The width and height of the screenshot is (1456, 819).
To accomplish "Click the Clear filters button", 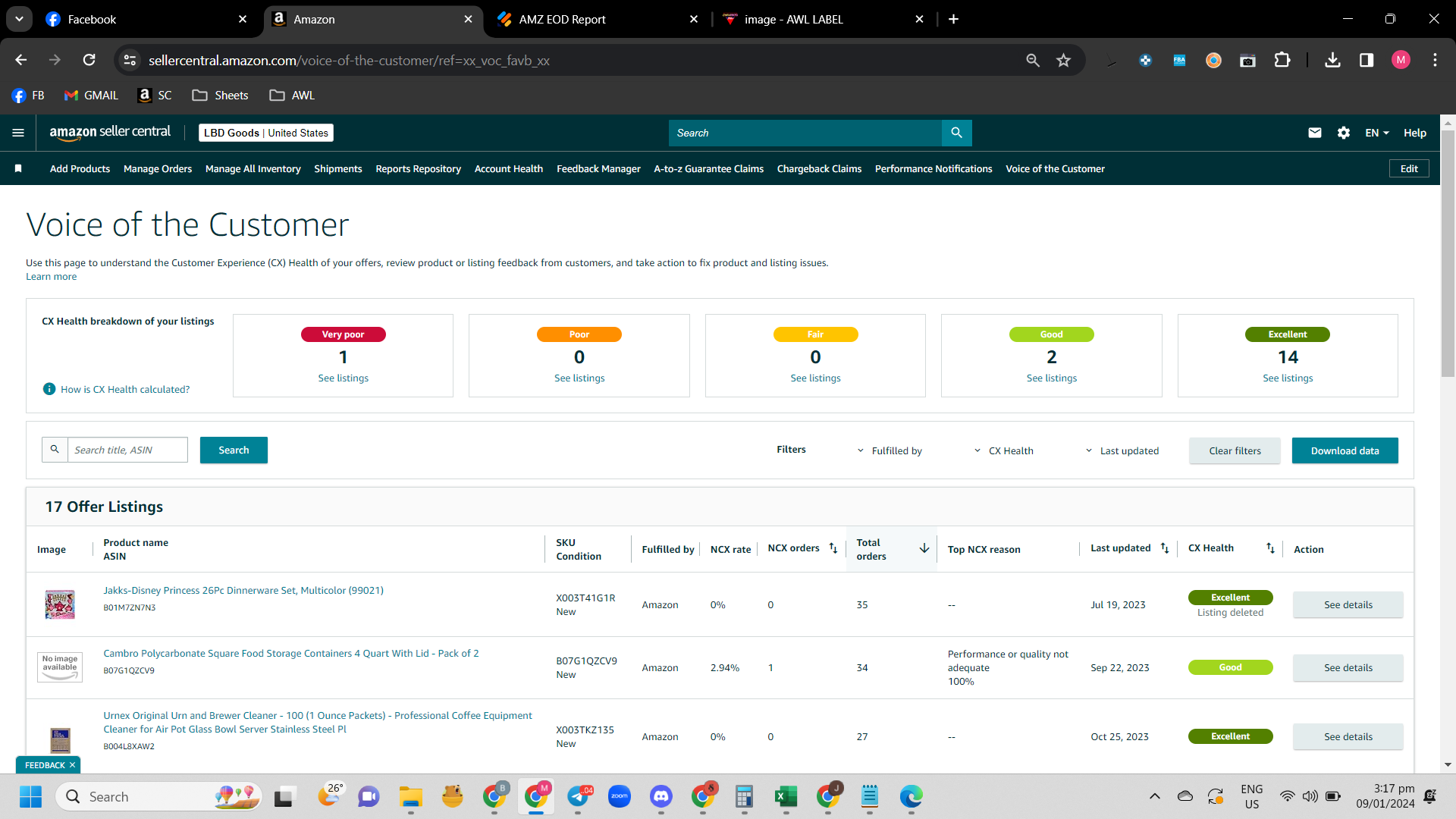I will (x=1235, y=450).
